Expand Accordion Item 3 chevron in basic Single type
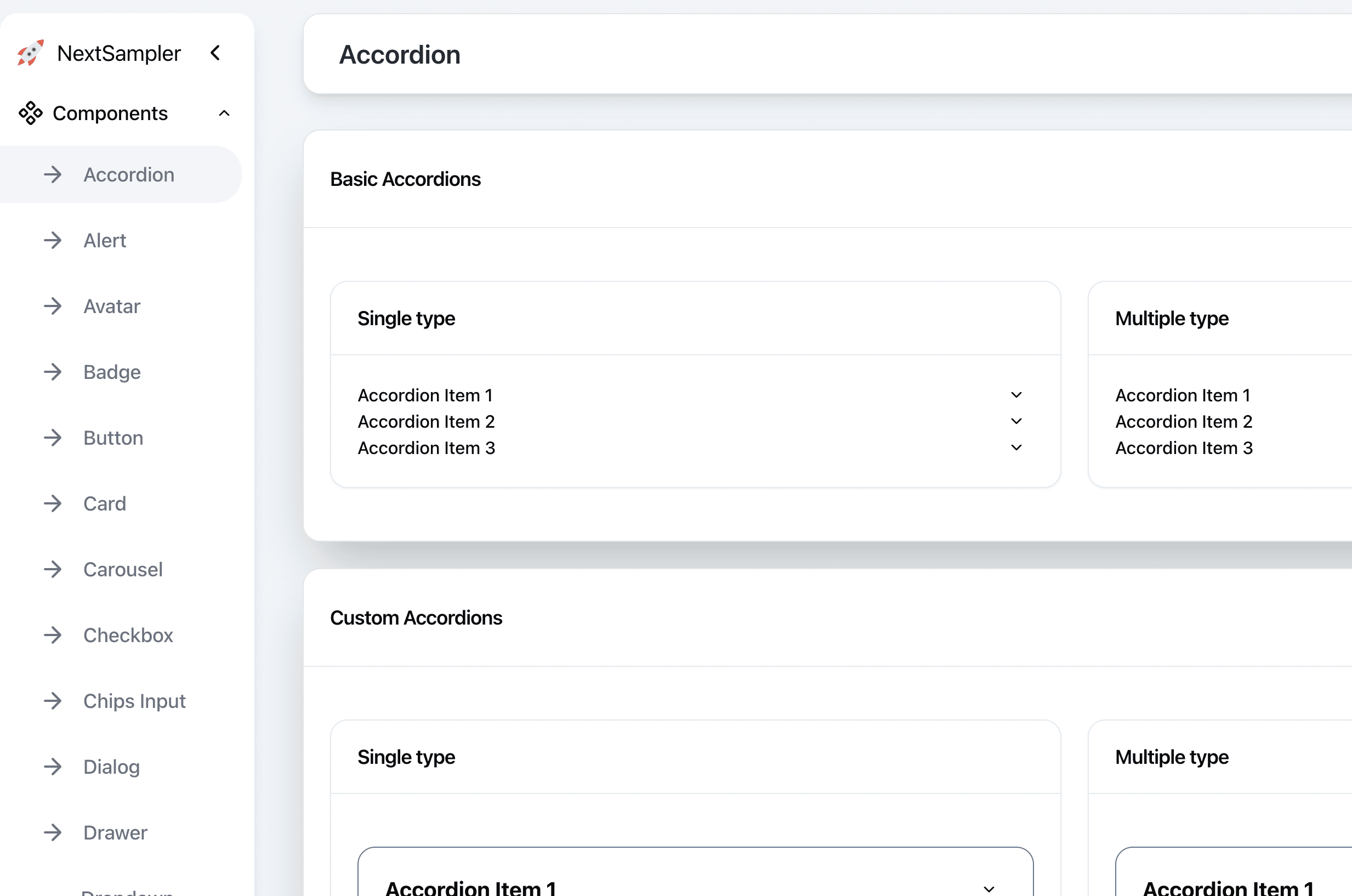 click(x=1016, y=447)
